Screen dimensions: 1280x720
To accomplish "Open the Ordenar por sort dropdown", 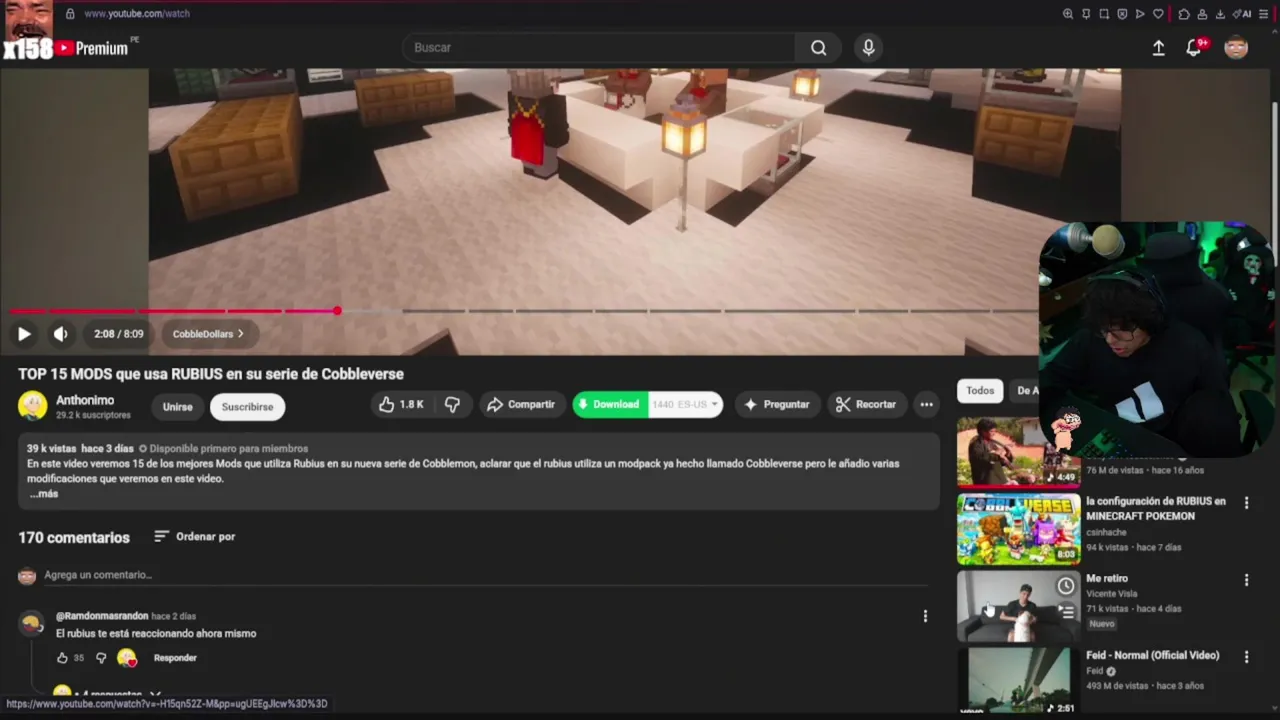I will point(195,537).
